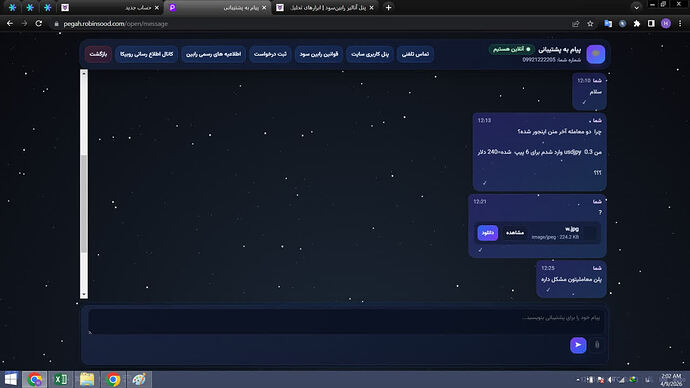Select the پیام به پشتیبانی tab
This screenshot has height=388, width=690.
[x=218, y=7]
